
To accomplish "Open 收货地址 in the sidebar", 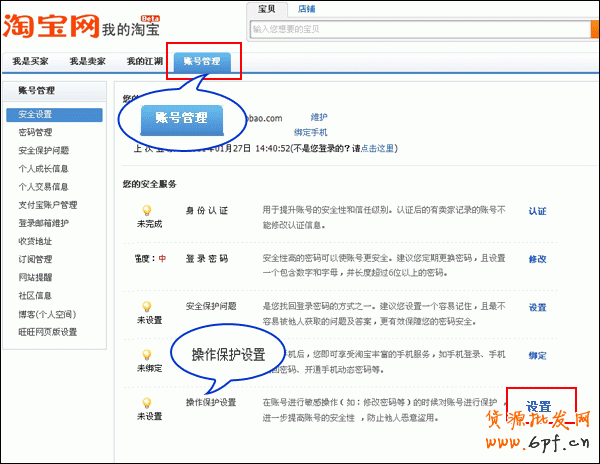I will click(35, 241).
